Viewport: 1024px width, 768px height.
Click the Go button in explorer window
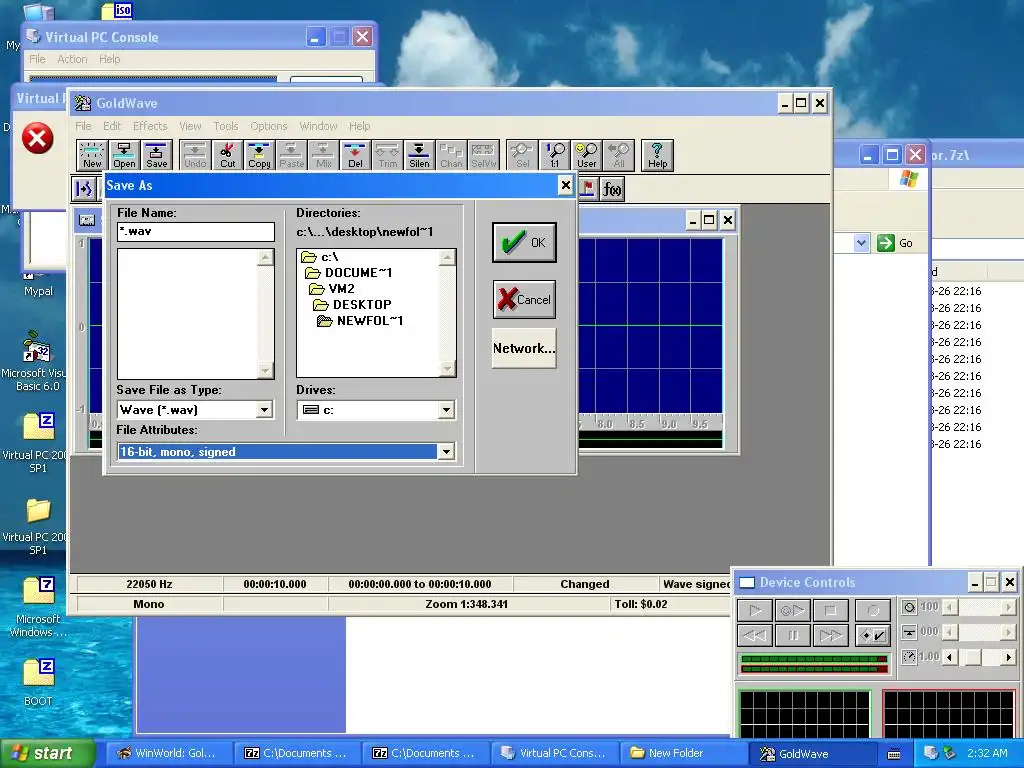coord(895,243)
